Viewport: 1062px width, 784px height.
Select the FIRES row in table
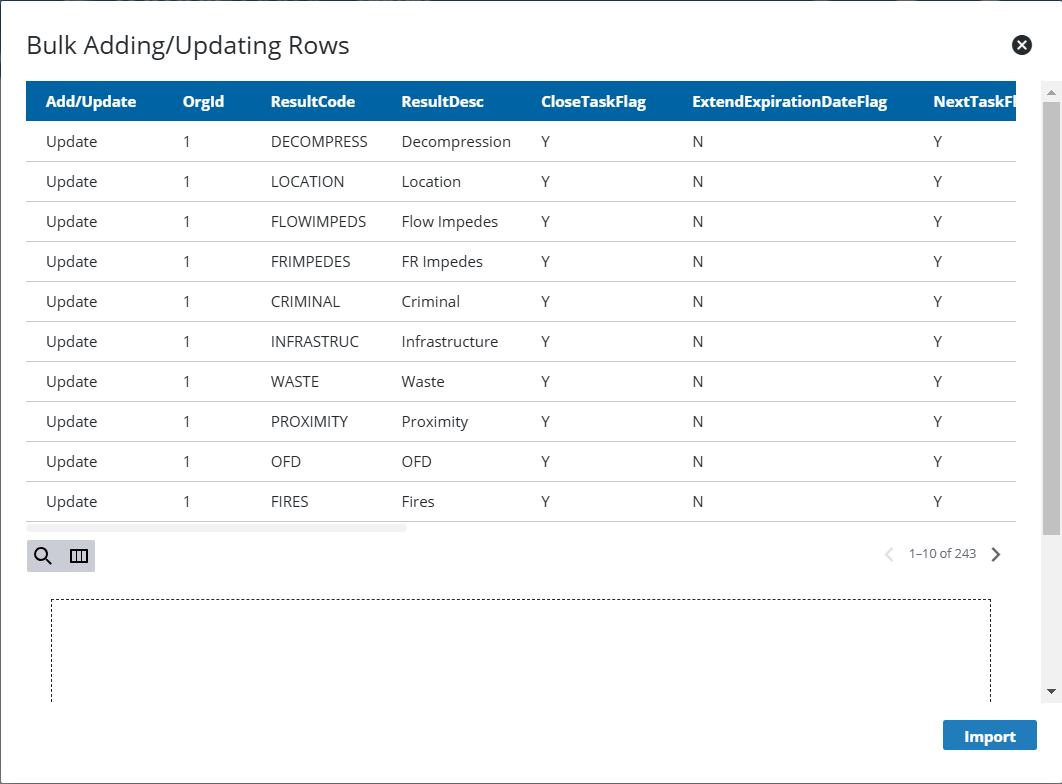pos(289,502)
